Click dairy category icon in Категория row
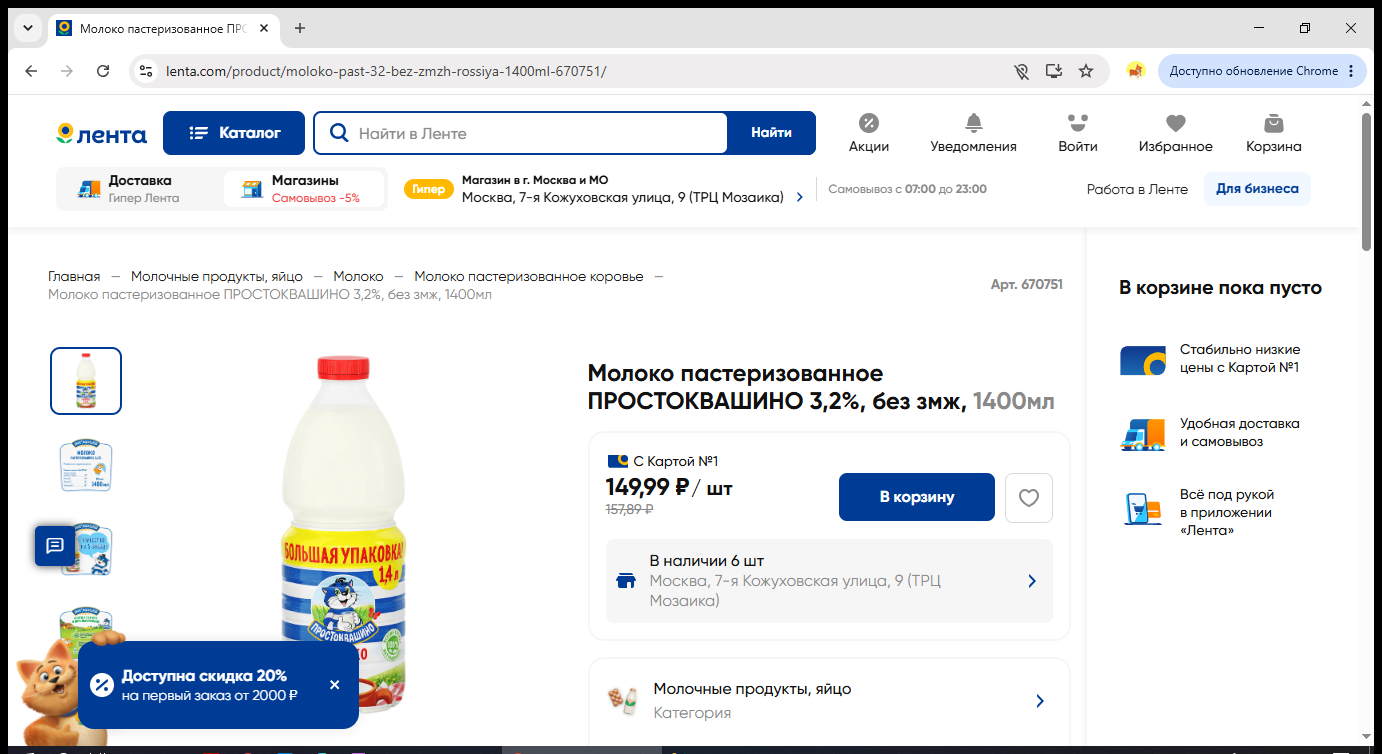 624,701
